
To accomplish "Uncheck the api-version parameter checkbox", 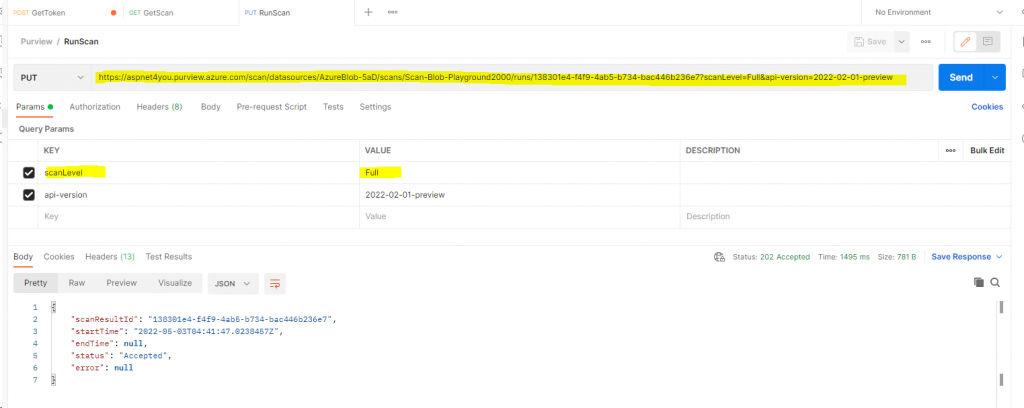I will 29,195.
